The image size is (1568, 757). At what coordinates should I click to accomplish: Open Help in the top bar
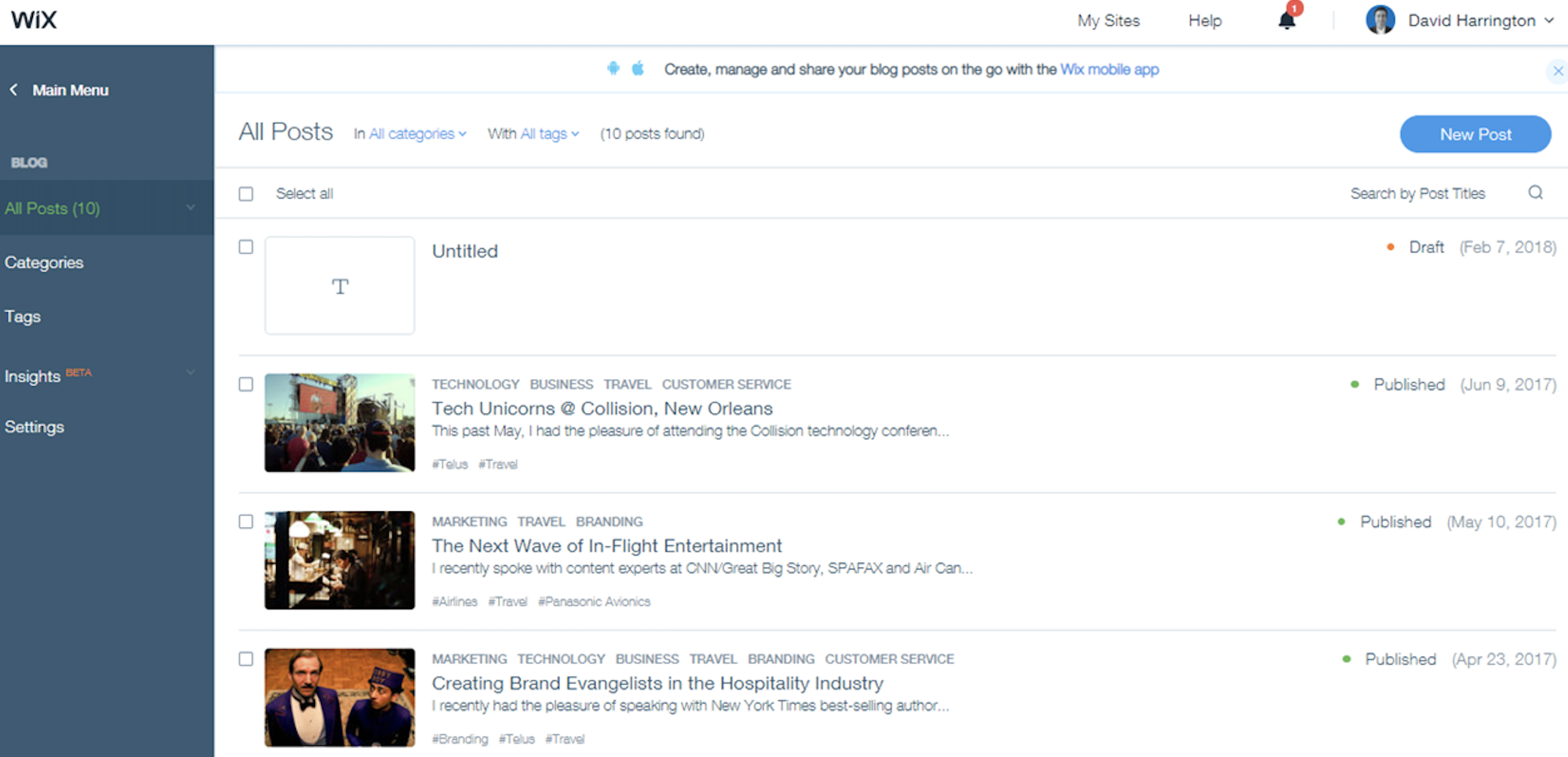(x=1205, y=20)
